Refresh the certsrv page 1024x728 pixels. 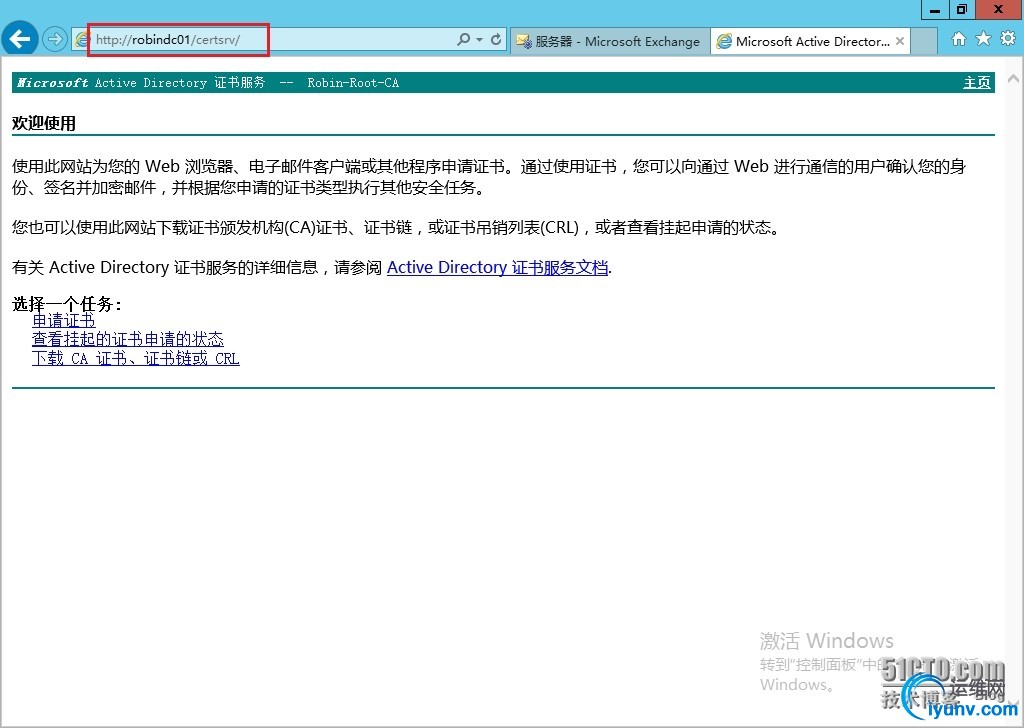[496, 39]
